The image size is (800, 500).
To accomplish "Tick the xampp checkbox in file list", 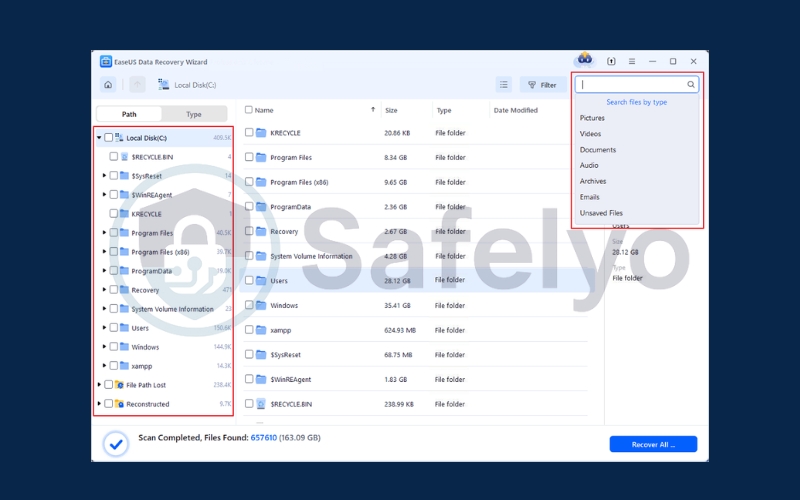I will click(248, 330).
